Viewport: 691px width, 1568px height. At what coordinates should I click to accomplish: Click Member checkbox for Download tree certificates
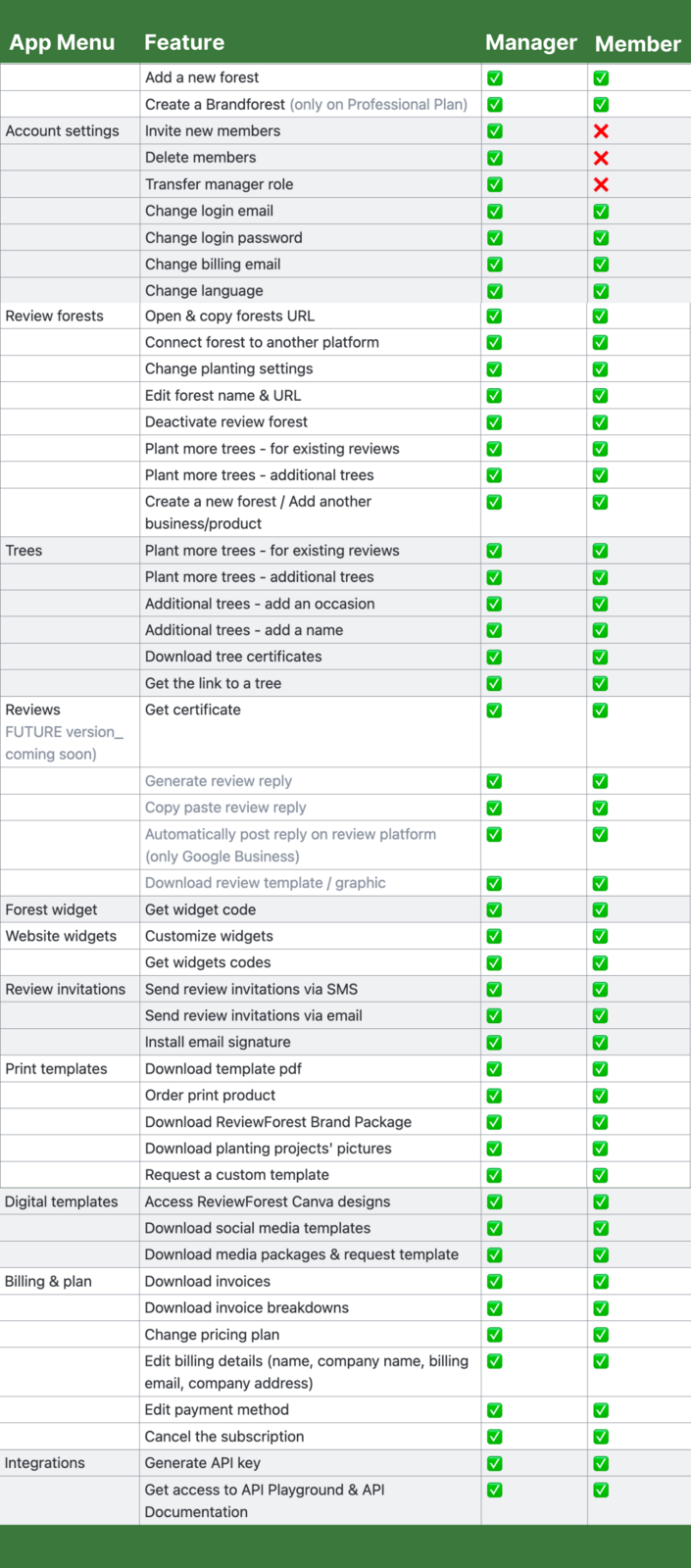pyautogui.click(x=601, y=657)
